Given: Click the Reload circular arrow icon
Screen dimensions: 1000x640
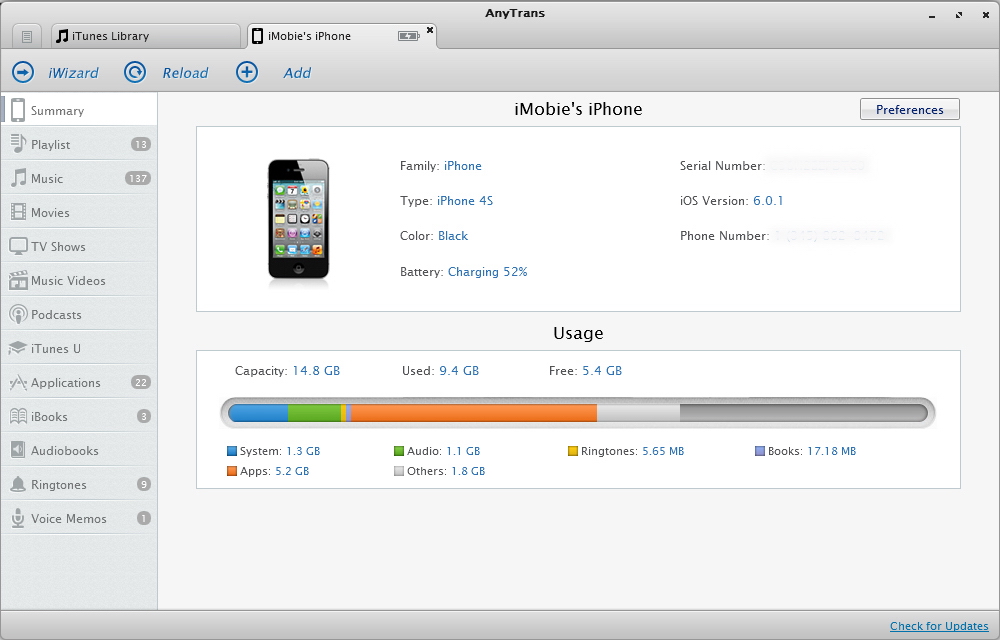Looking at the screenshot, I should (x=135, y=72).
